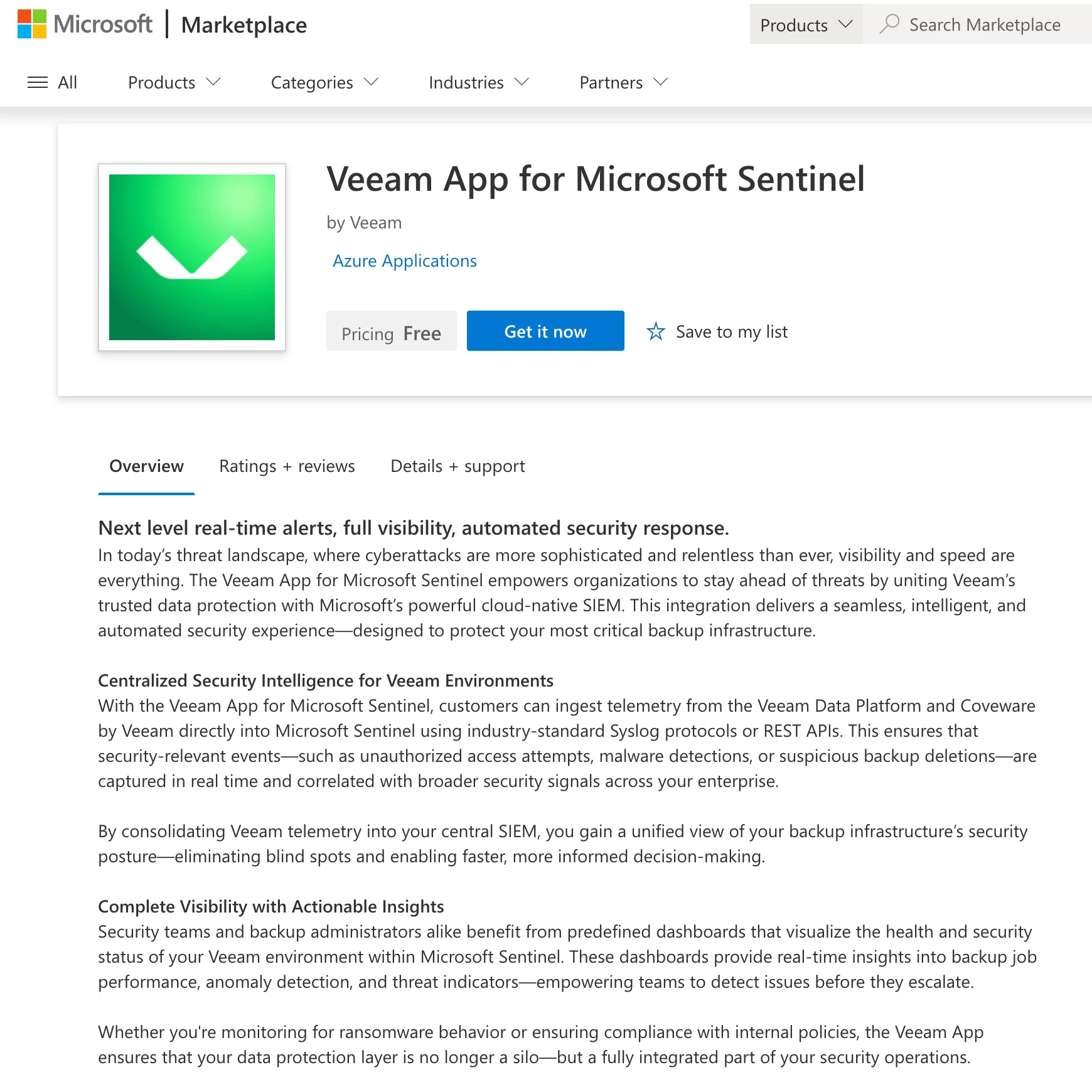Follow the Azure Applications link

[x=404, y=260]
